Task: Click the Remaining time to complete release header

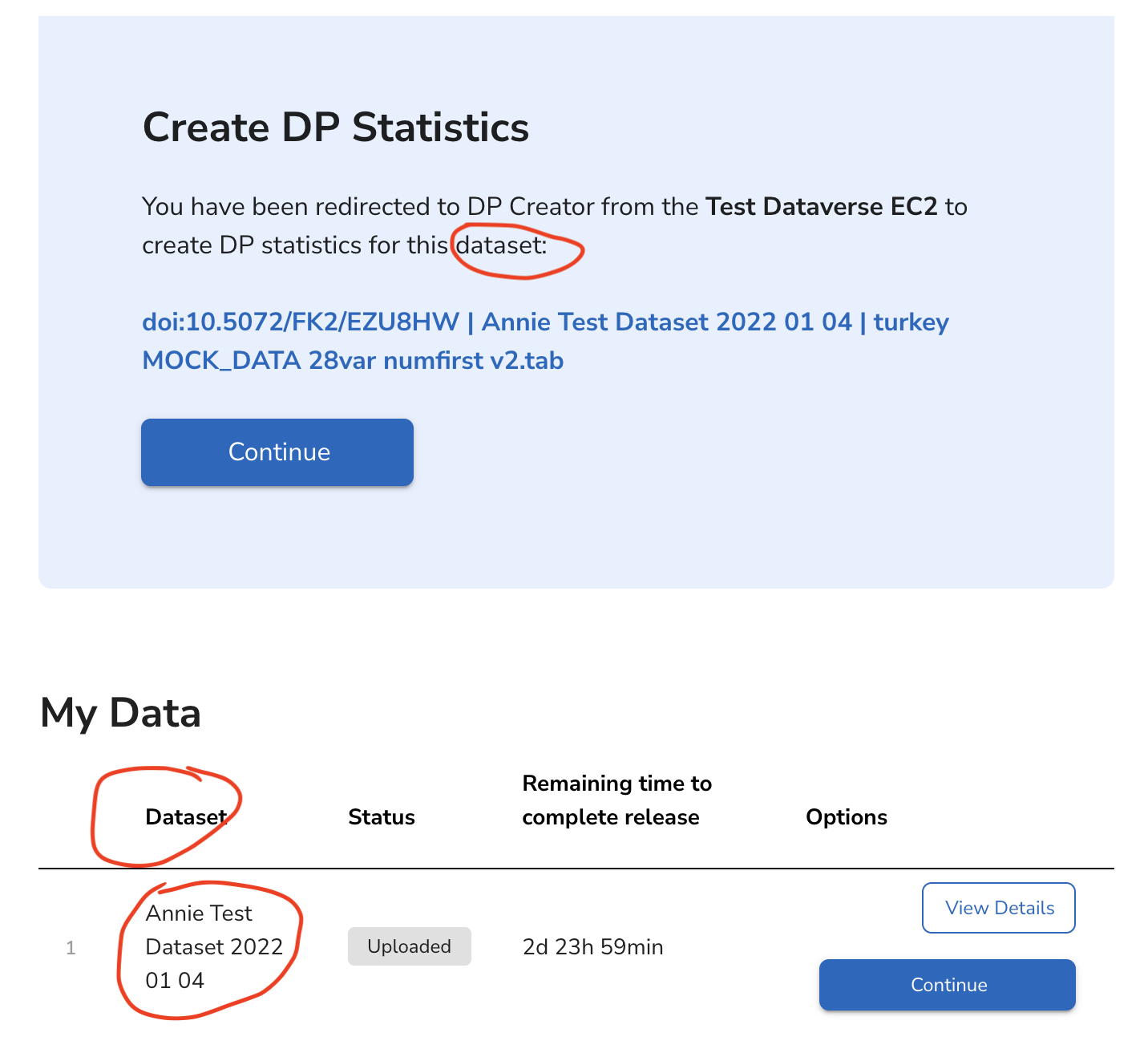Action: [x=616, y=800]
